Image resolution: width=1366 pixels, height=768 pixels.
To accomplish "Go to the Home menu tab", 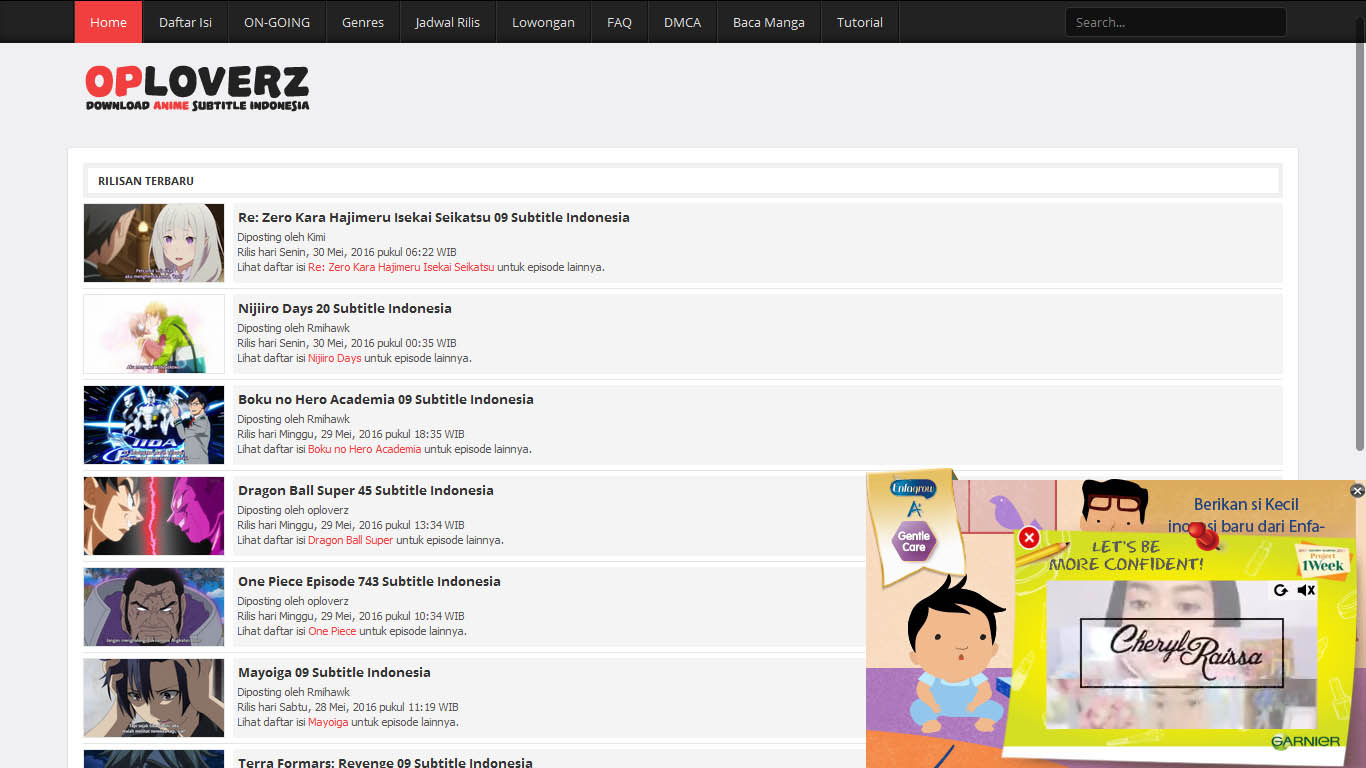I will (x=108, y=22).
